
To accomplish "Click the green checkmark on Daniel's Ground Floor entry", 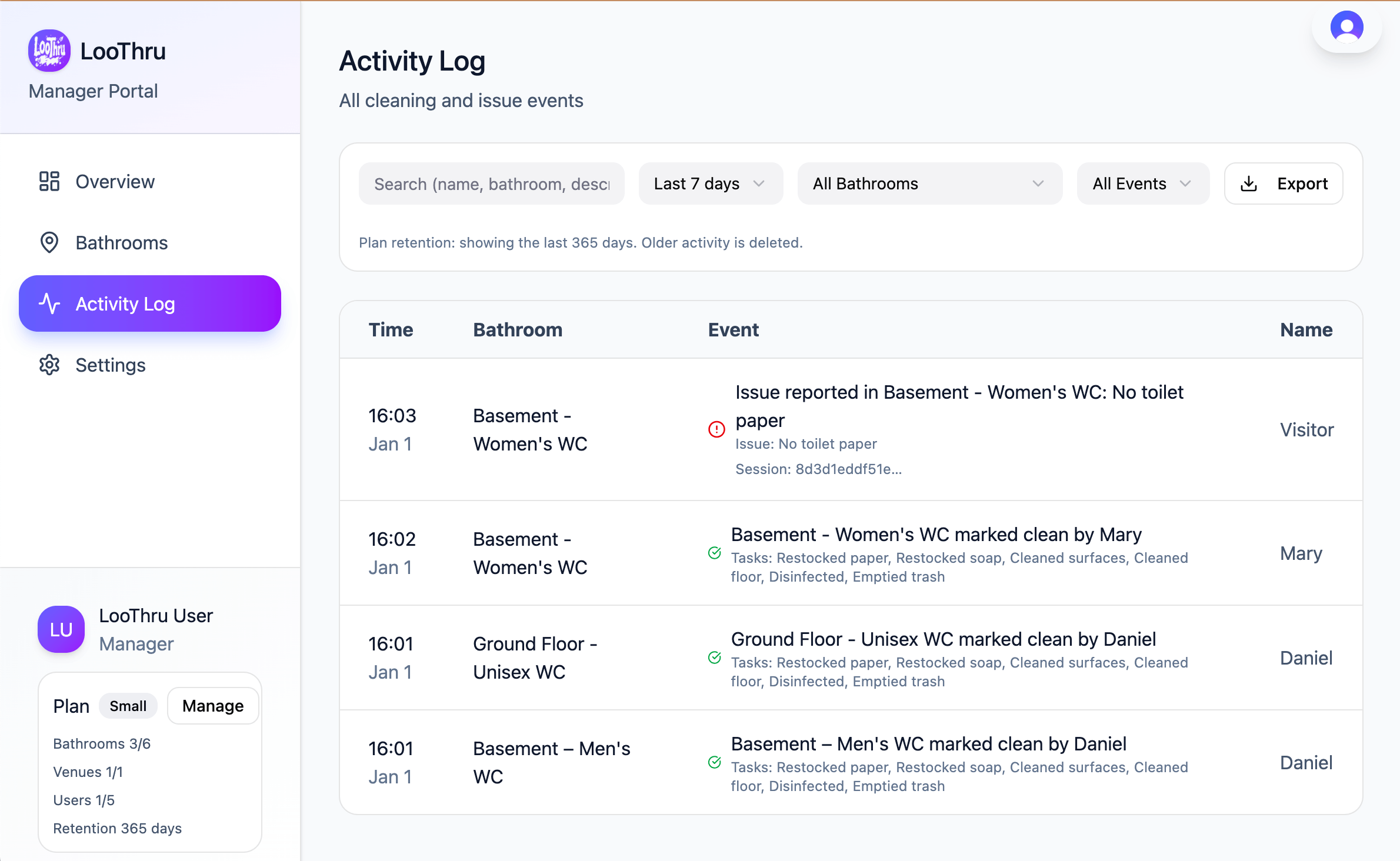I will [715, 658].
